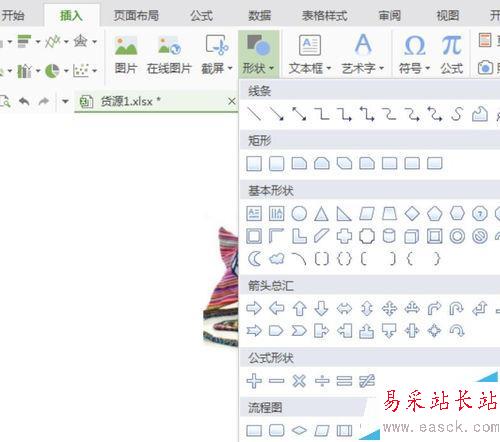This screenshot has width=500, height=442.
Task: Select the no-symbol prohibited shape
Action: pos(480,236)
